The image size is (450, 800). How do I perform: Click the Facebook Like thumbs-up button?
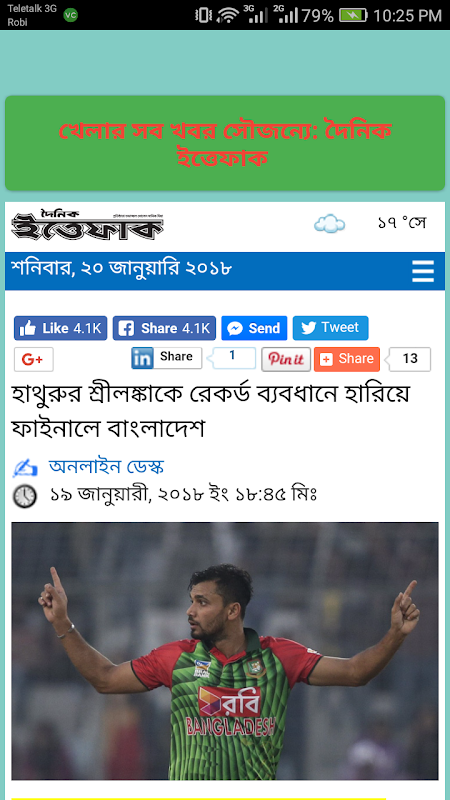pos(61,328)
